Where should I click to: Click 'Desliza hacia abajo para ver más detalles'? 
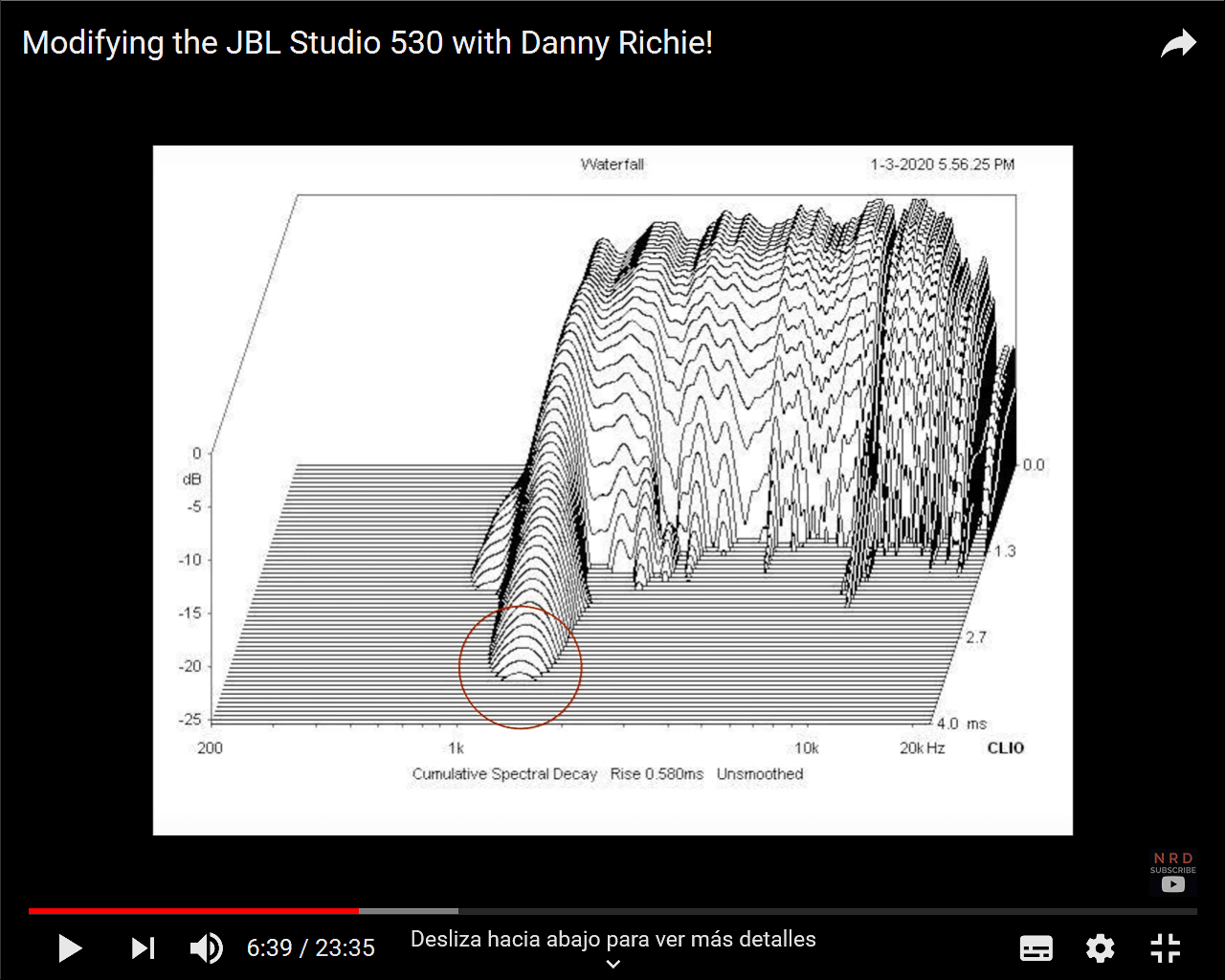613,940
